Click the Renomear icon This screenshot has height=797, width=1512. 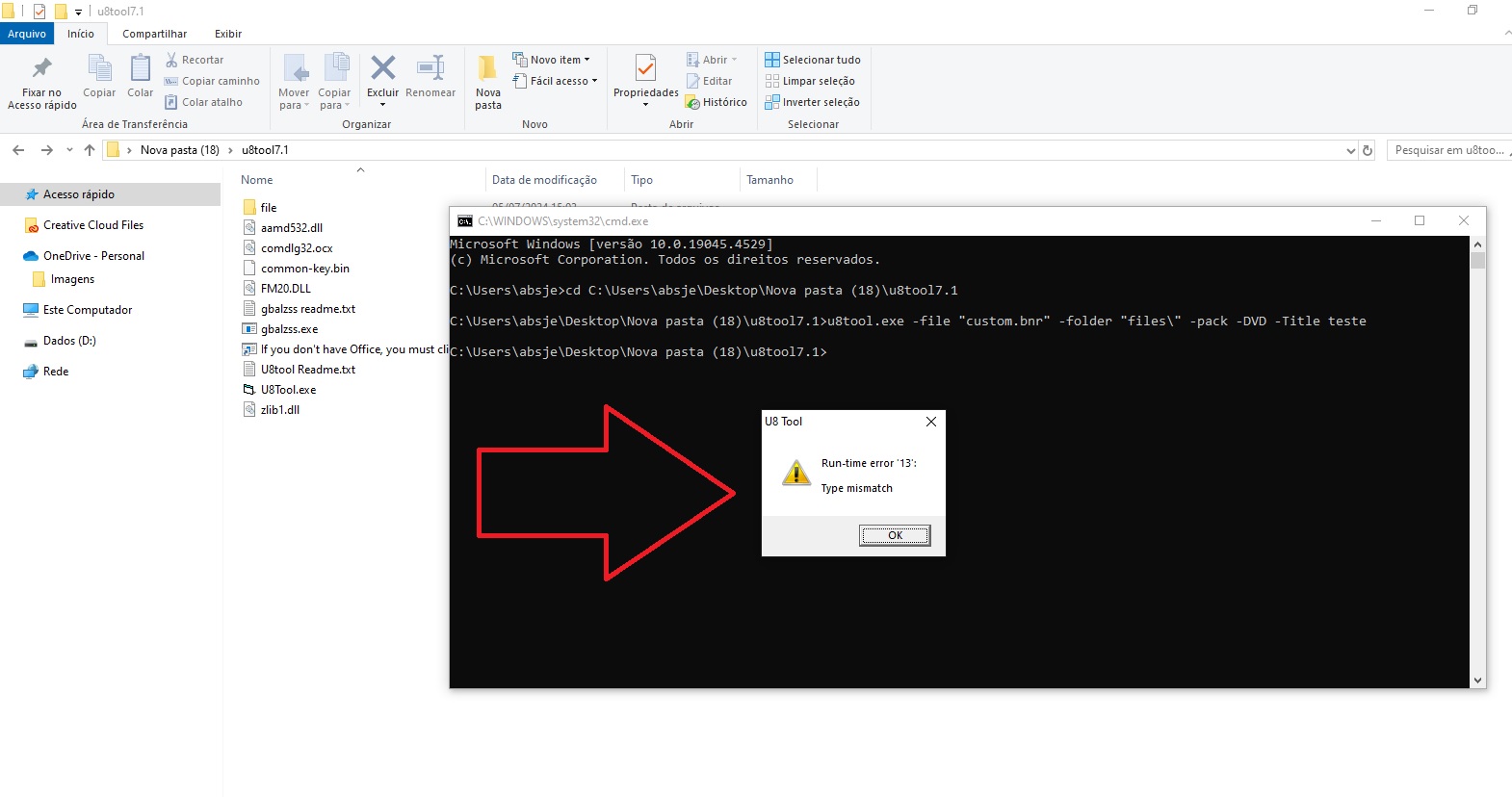pos(430,67)
